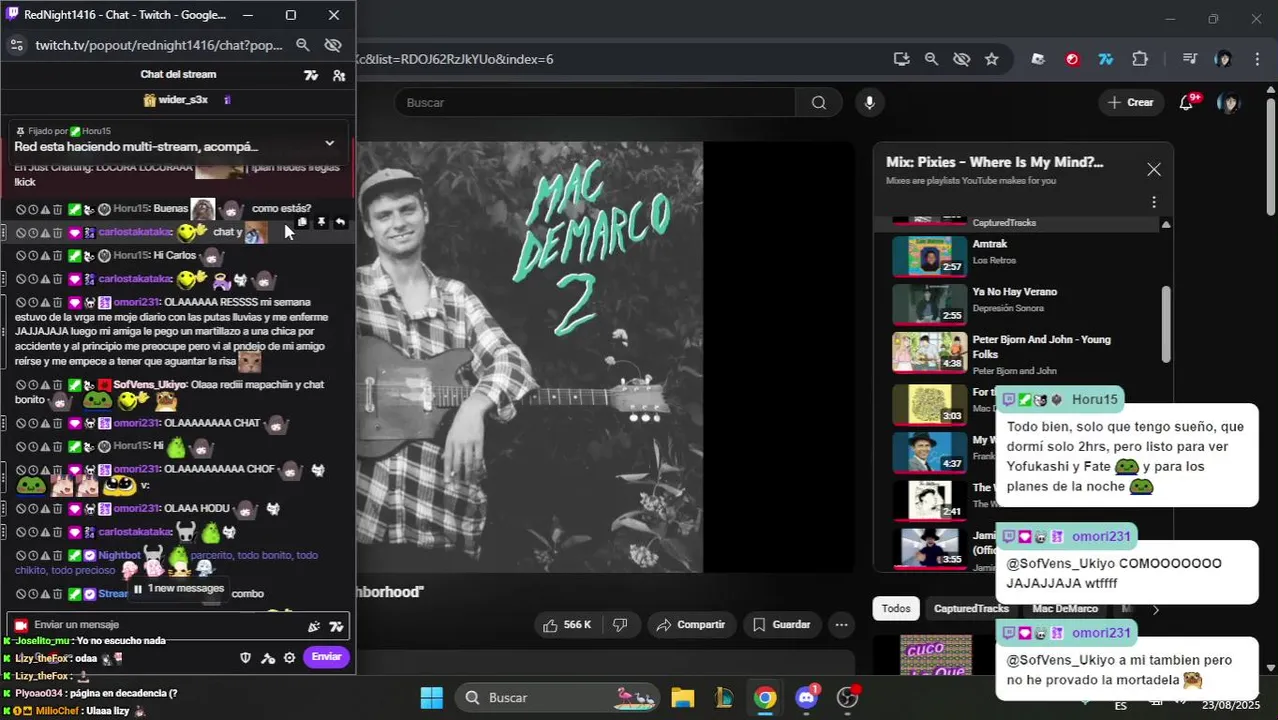This screenshot has height=720, width=1278.
Task: Warn SofVens_Ukiyo using the triangle icon
Action: pos(45,385)
